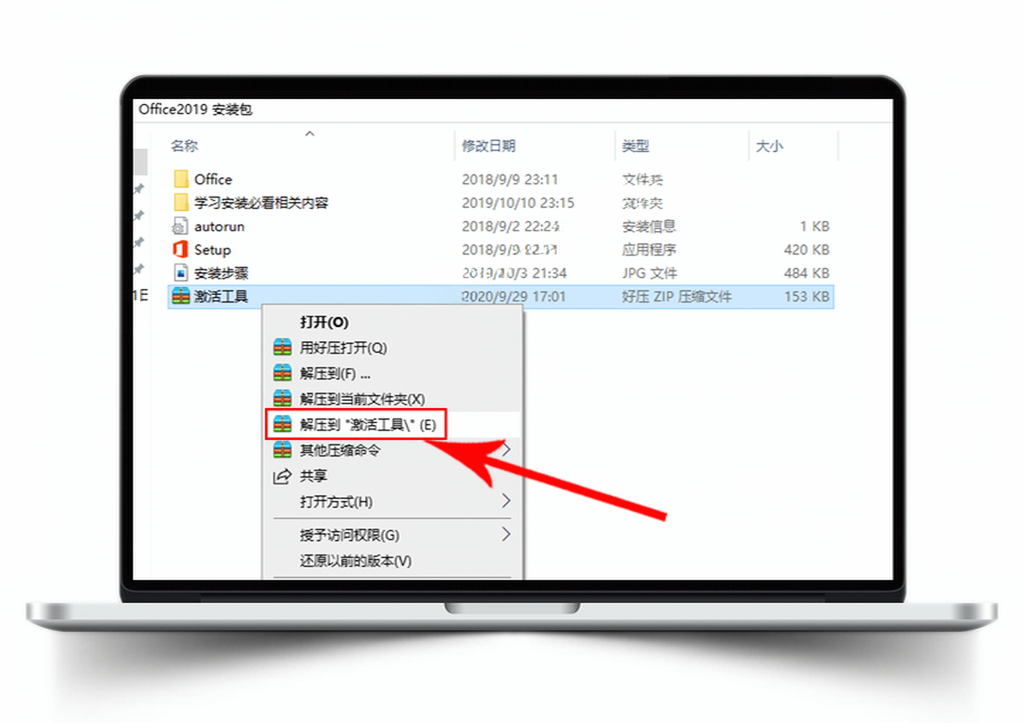Image resolution: width=1024 pixels, height=723 pixels.
Task: Click the icon beside 用好压打开(Q)
Action: pyautogui.click(x=282, y=347)
